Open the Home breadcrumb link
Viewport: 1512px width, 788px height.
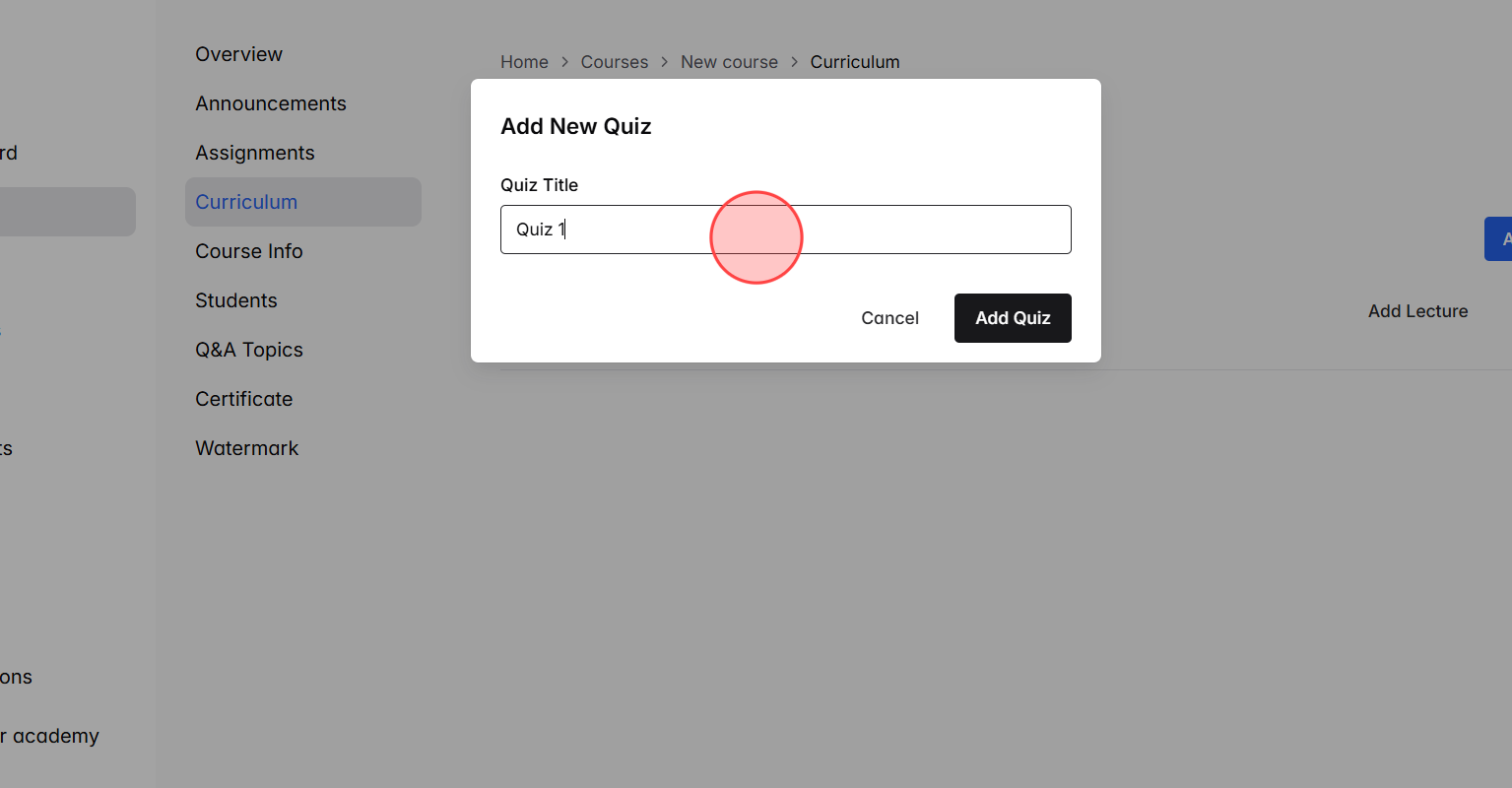click(x=524, y=61)
